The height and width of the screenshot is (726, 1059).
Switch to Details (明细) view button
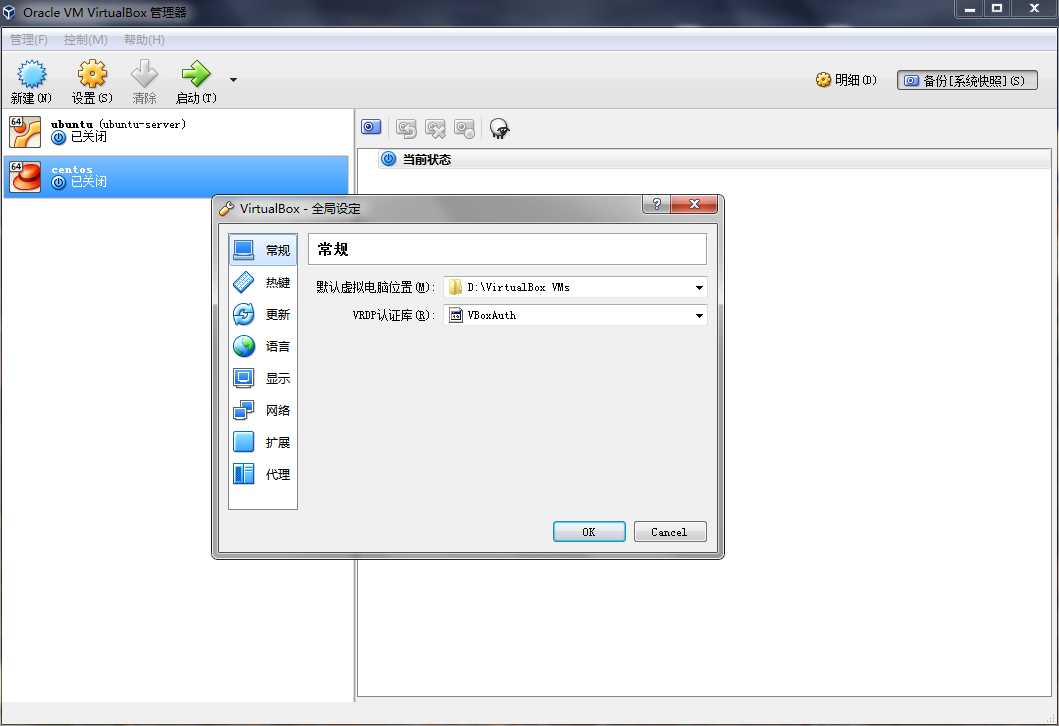coord(846,80)
